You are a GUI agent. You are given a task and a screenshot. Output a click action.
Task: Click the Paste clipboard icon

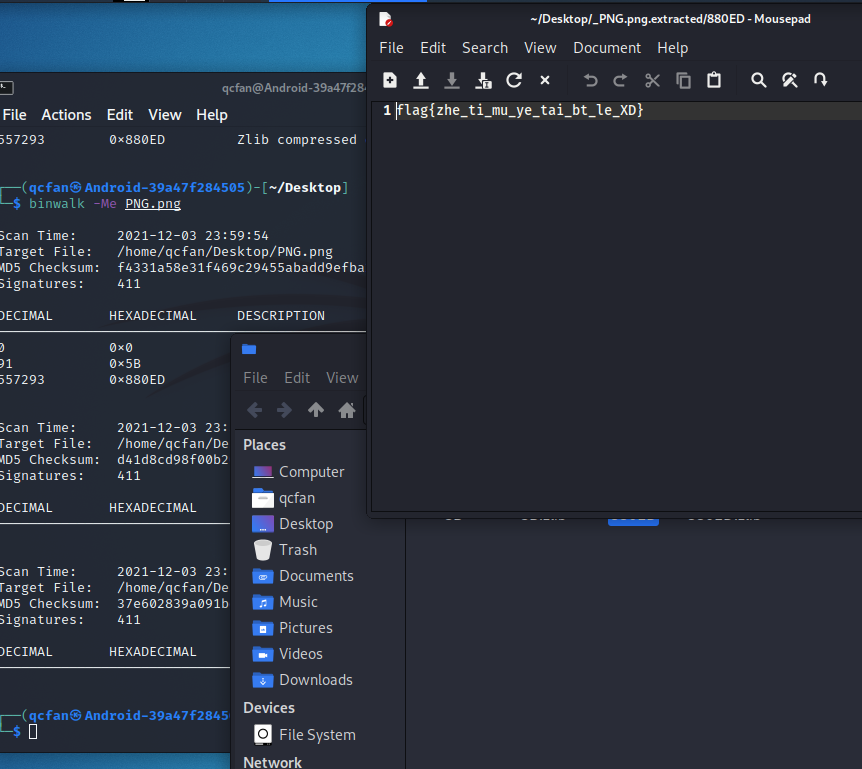pos(714,80)
